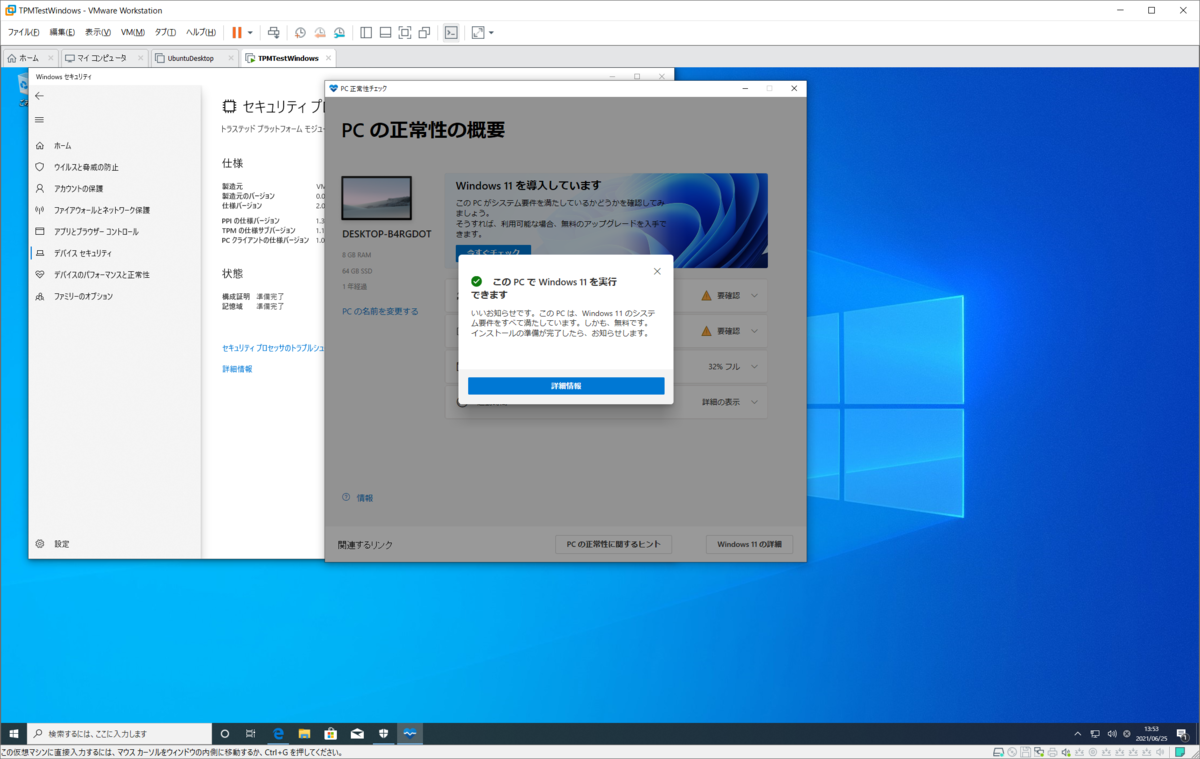Select デバイス セキュリティ in the sidebar
Viewport: 1200px width, 759px height.
point(115,253)
